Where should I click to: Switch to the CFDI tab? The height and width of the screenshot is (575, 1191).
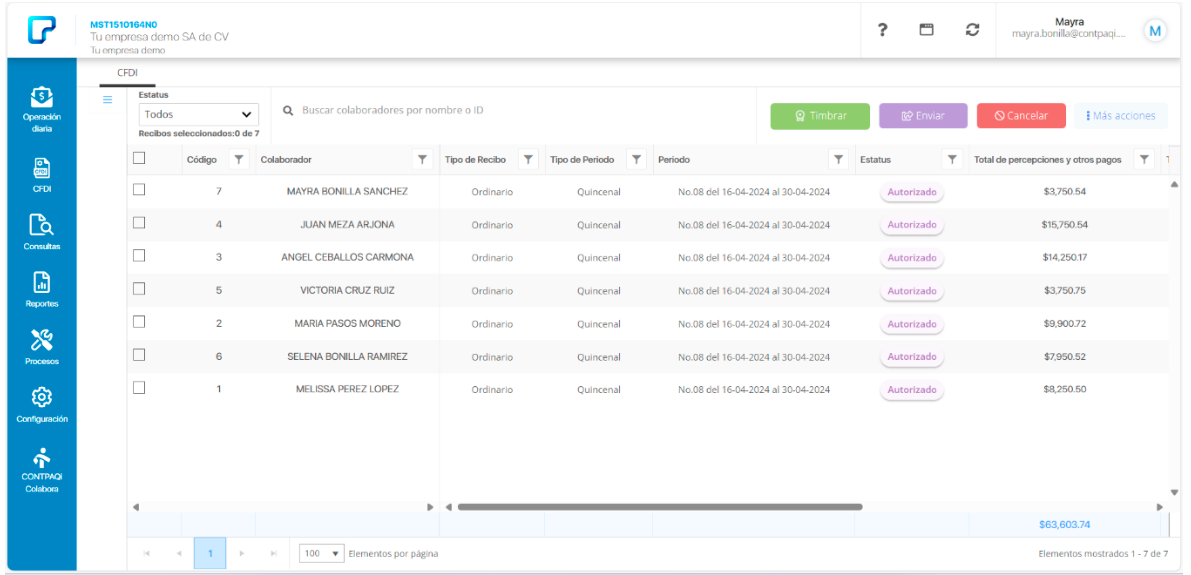(x=127, y=73)
